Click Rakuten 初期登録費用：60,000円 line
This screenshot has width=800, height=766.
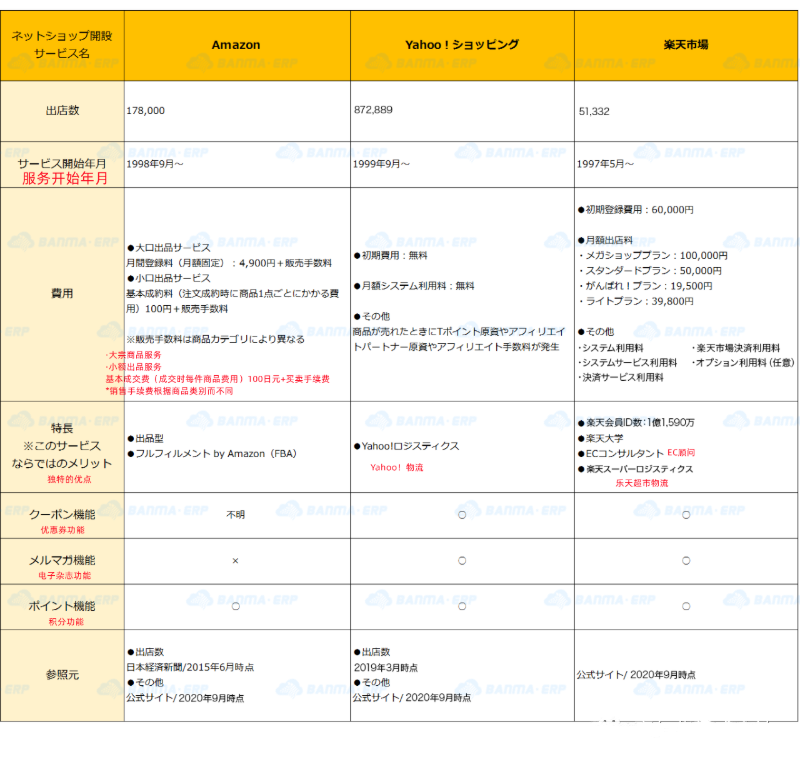click(636, 210)
